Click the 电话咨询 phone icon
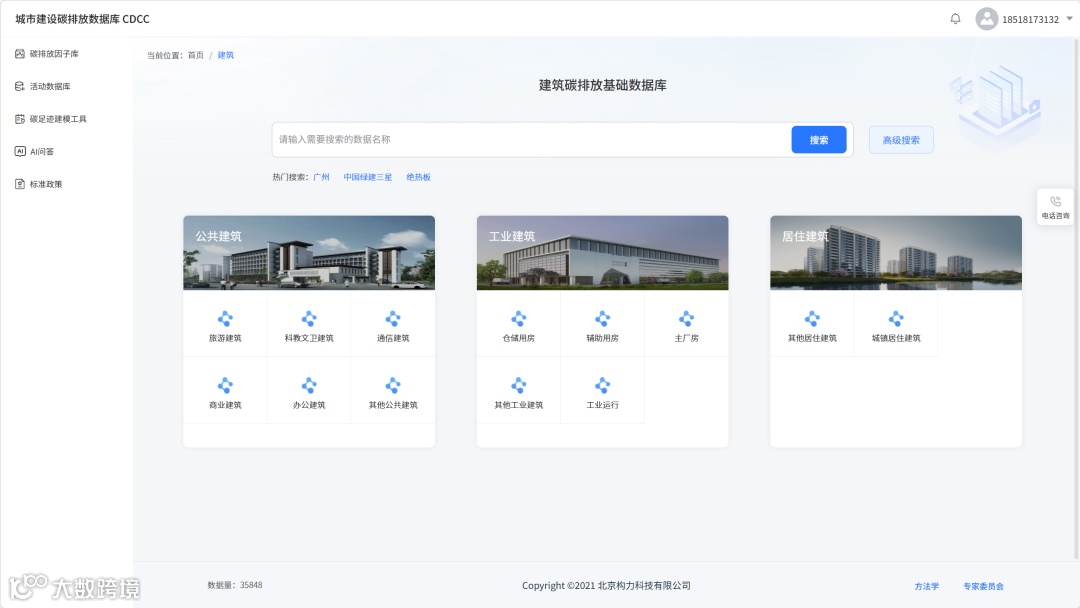 tap(1055, 201)
